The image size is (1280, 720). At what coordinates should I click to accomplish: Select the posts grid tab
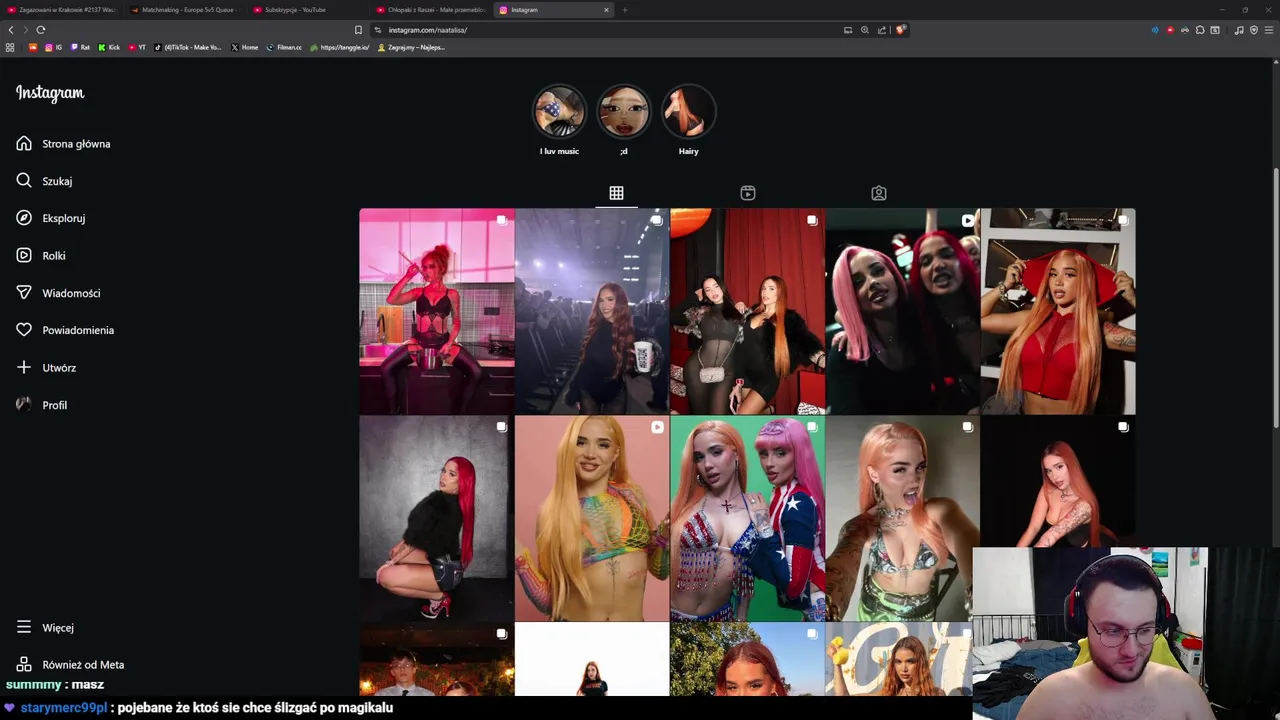[x=616, y=193]
